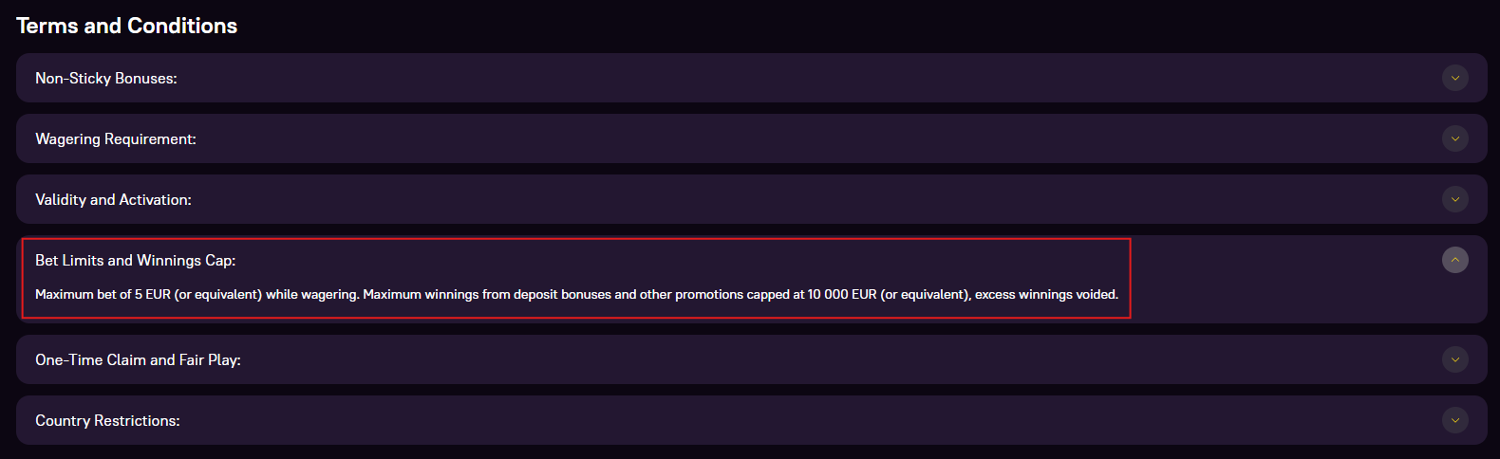This screenshot has width=1500, height=459.
Task: Click the Non-Sticky Bonuses title text
Action: point(106,78)
